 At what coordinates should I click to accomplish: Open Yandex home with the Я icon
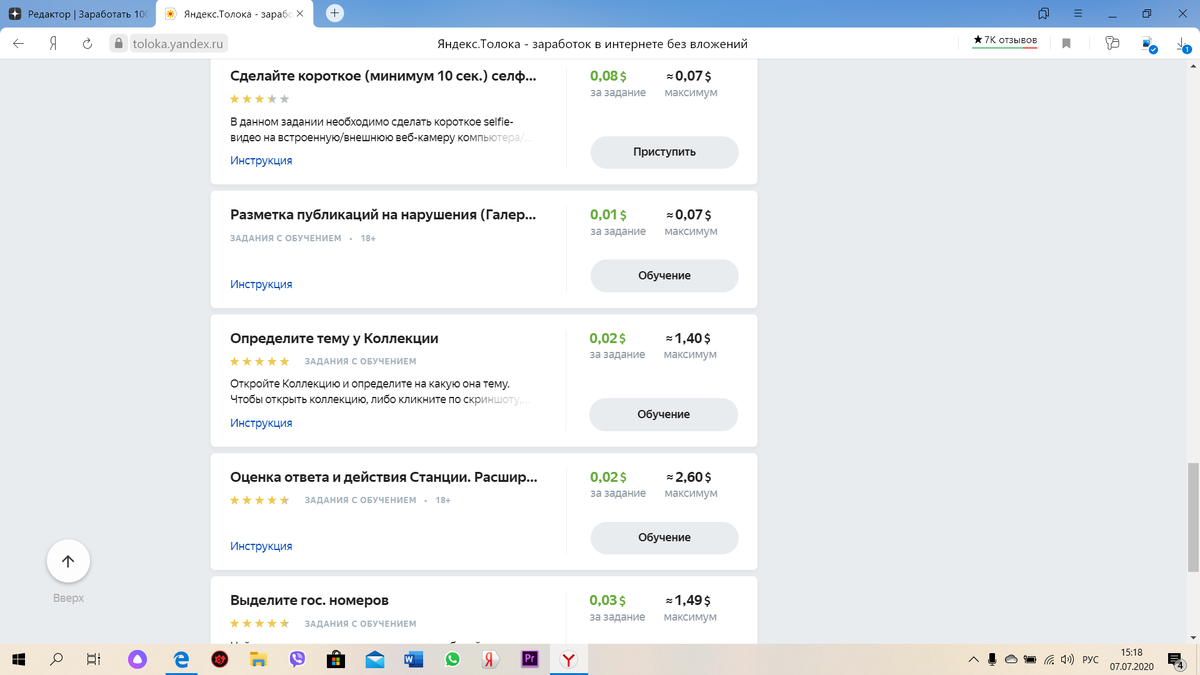[x=53, y=43]
